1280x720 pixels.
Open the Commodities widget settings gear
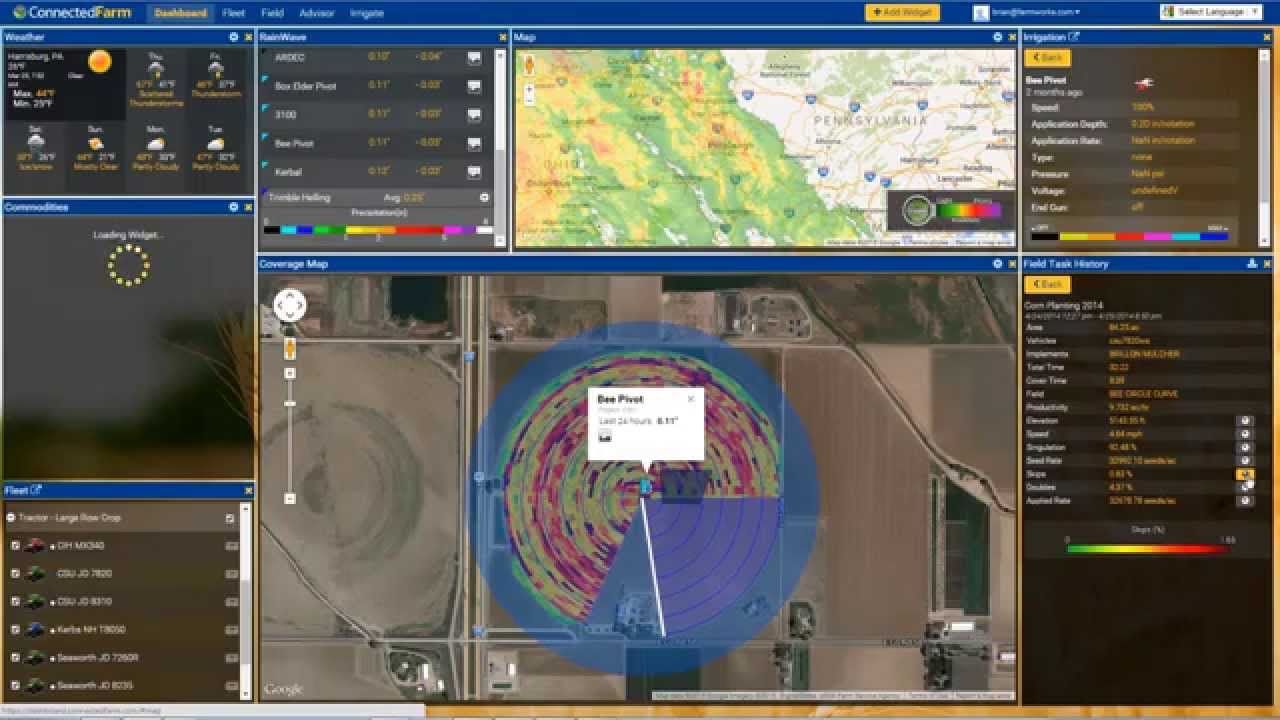point(234,207)
